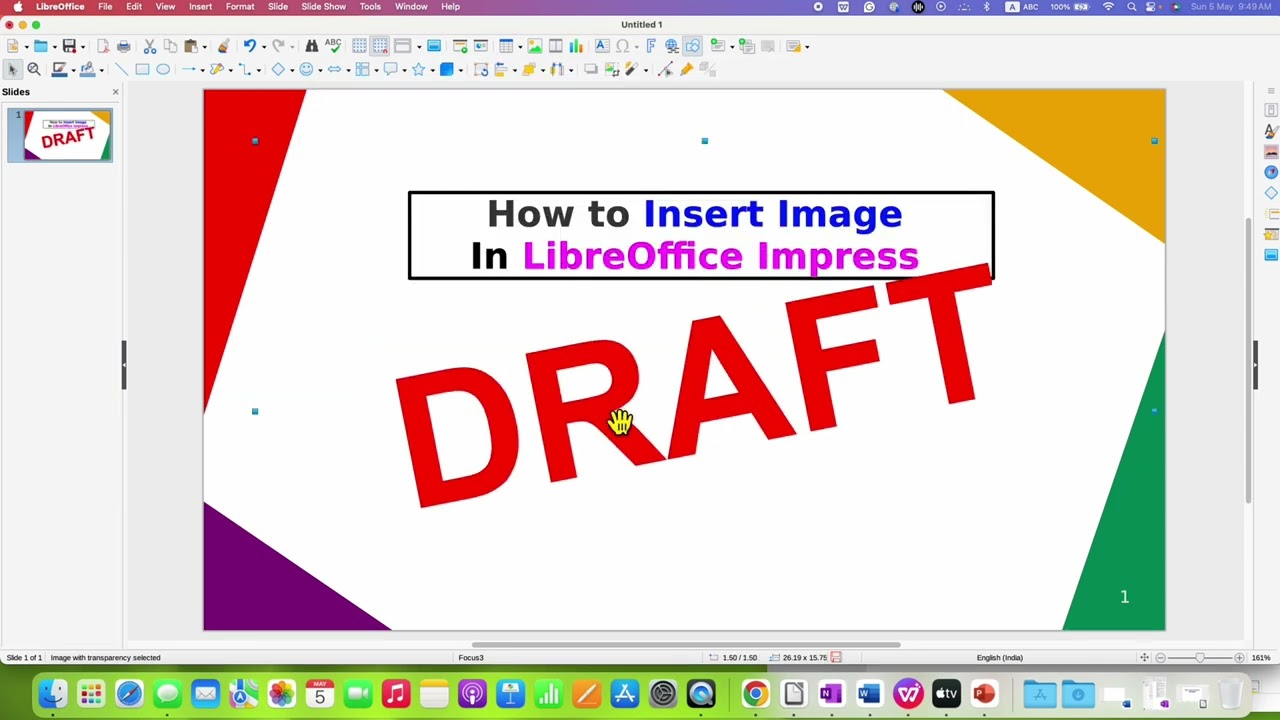
Task: Click the Undo arrow icon
Action: click(249, 46)
